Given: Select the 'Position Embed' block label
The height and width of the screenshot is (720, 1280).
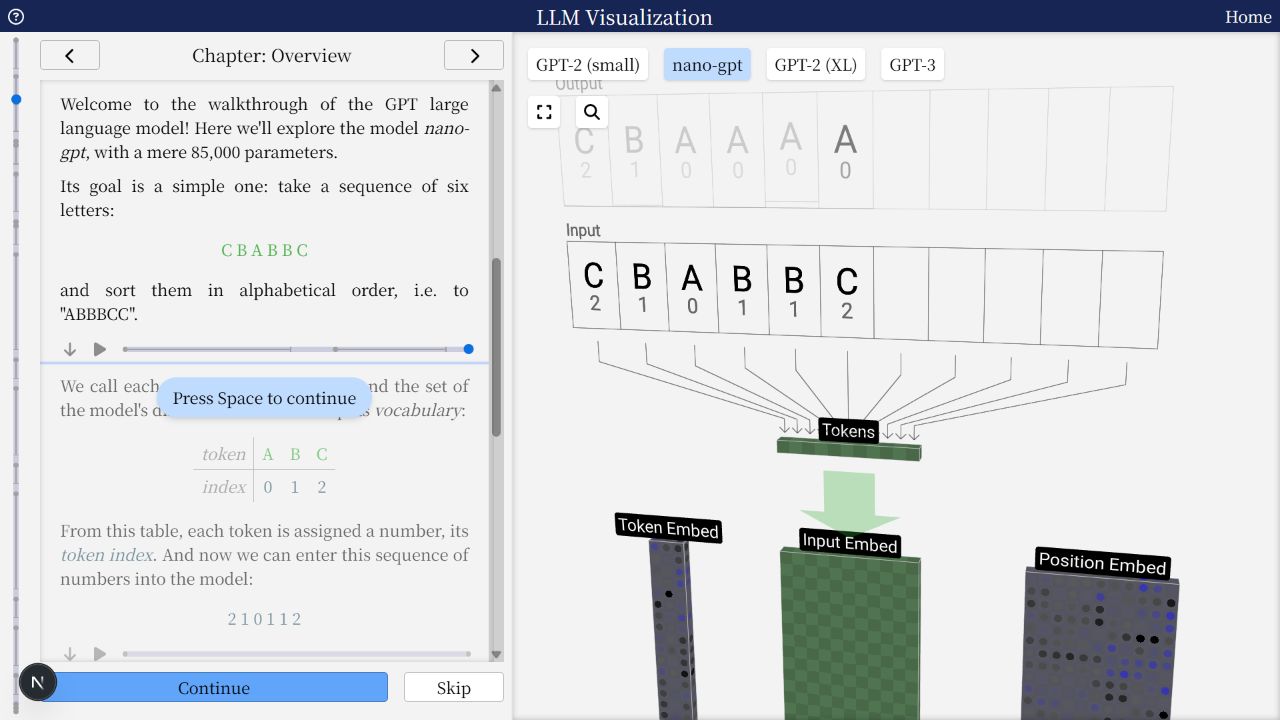Looking at the screenshot, I should pos(1102,563).
